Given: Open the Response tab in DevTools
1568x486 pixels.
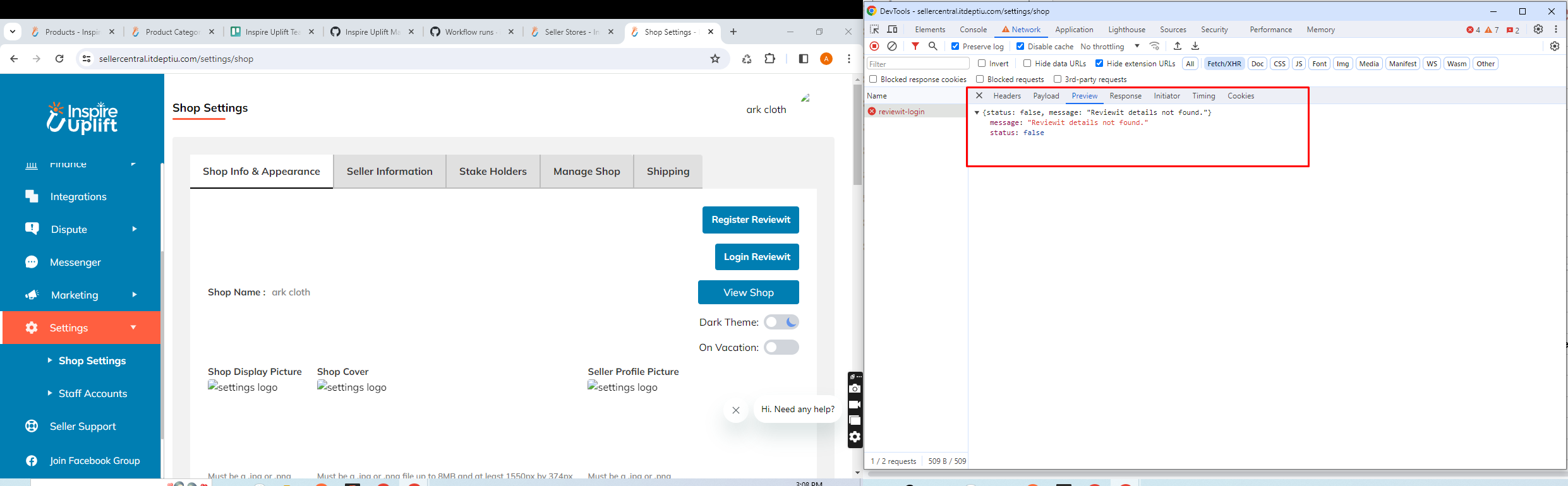Looking at the screenshot, I should click(1125, 96).
